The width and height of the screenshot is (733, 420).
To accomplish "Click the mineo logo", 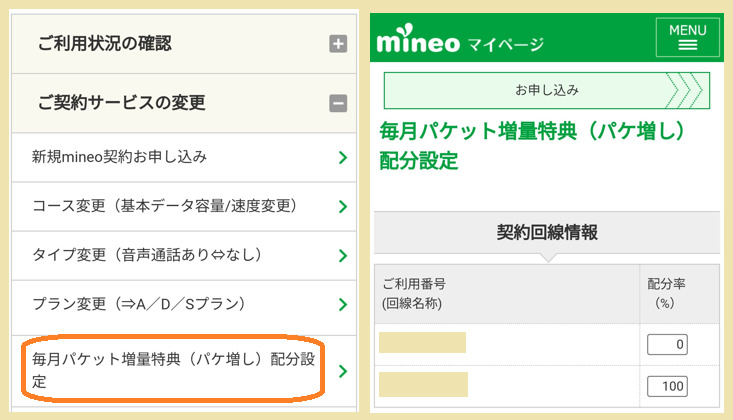I will point(416,42).
